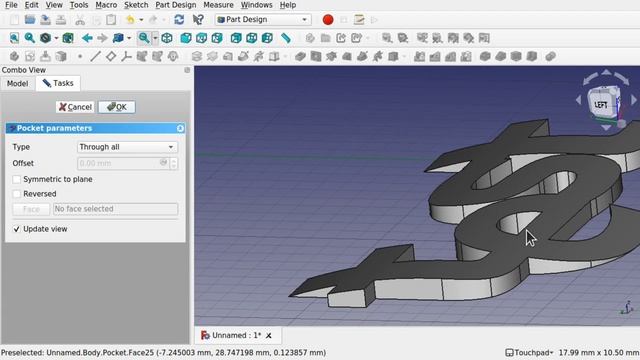Close the Unnamed document tab
This screenshot has width=640, height=360.
269,336
